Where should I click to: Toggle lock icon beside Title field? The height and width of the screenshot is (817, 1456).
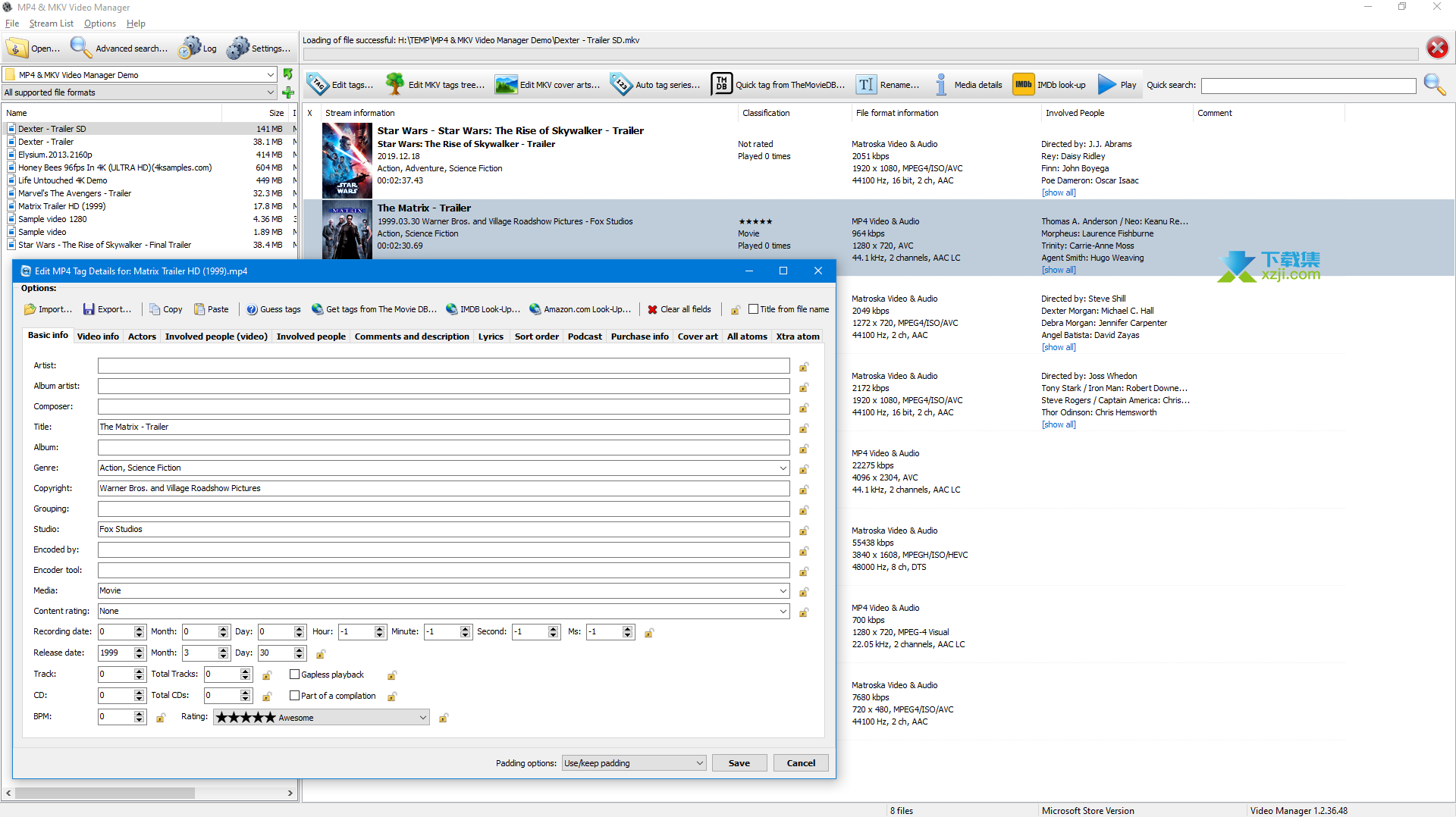pyautogui.click(x=804, y=428)
